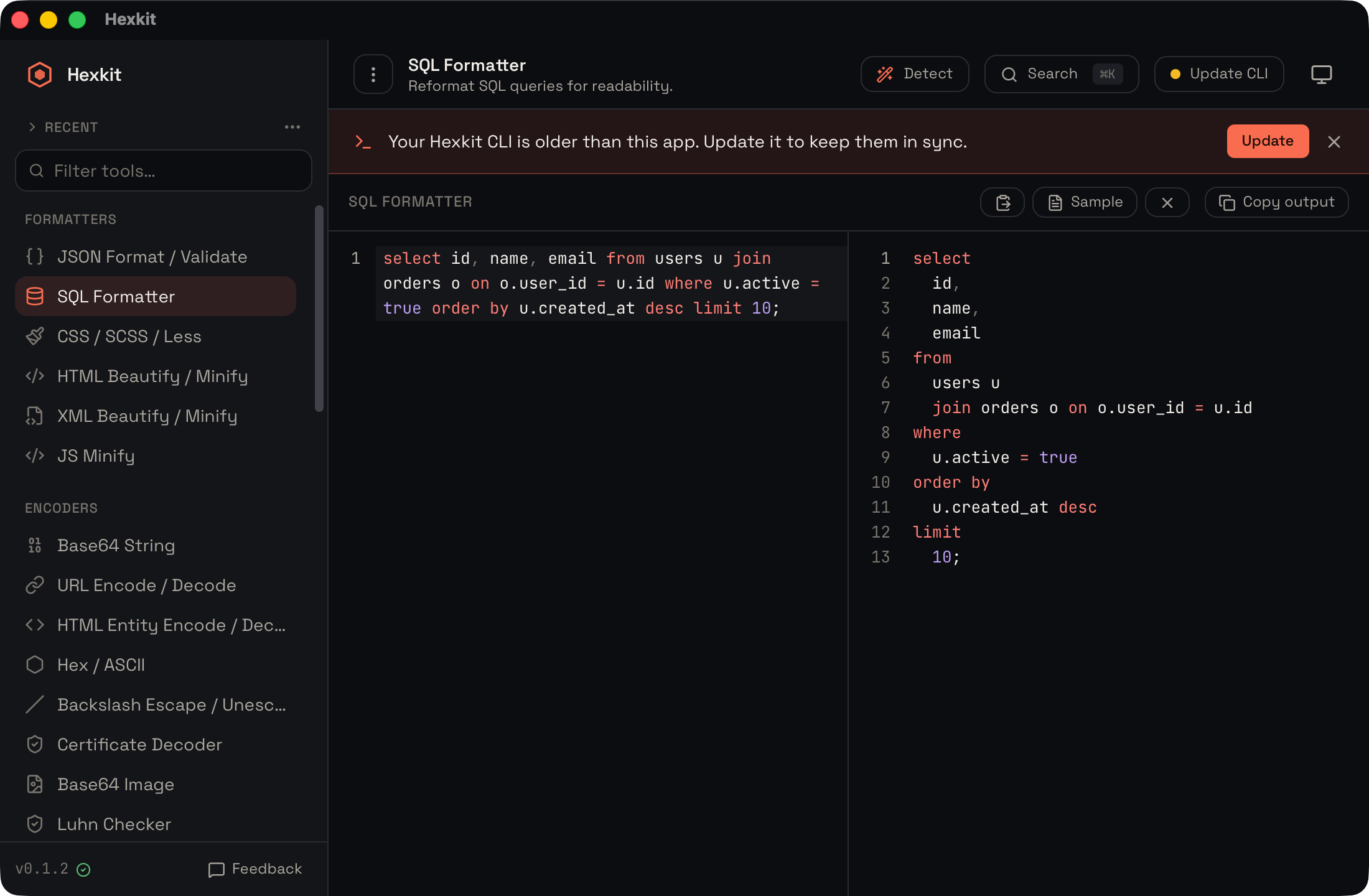Open Base64 Image tool
Viewport: 1369px width, 896px height.
click(156, 784)
